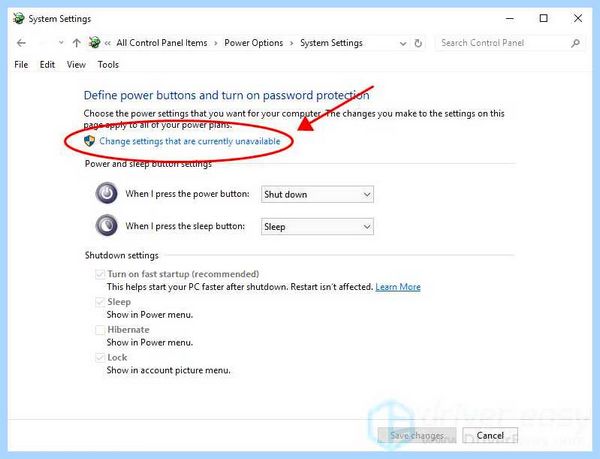Maximize the System Settings window
The height and width of the screenshot is (459, 600).
(x=544, y=18)
